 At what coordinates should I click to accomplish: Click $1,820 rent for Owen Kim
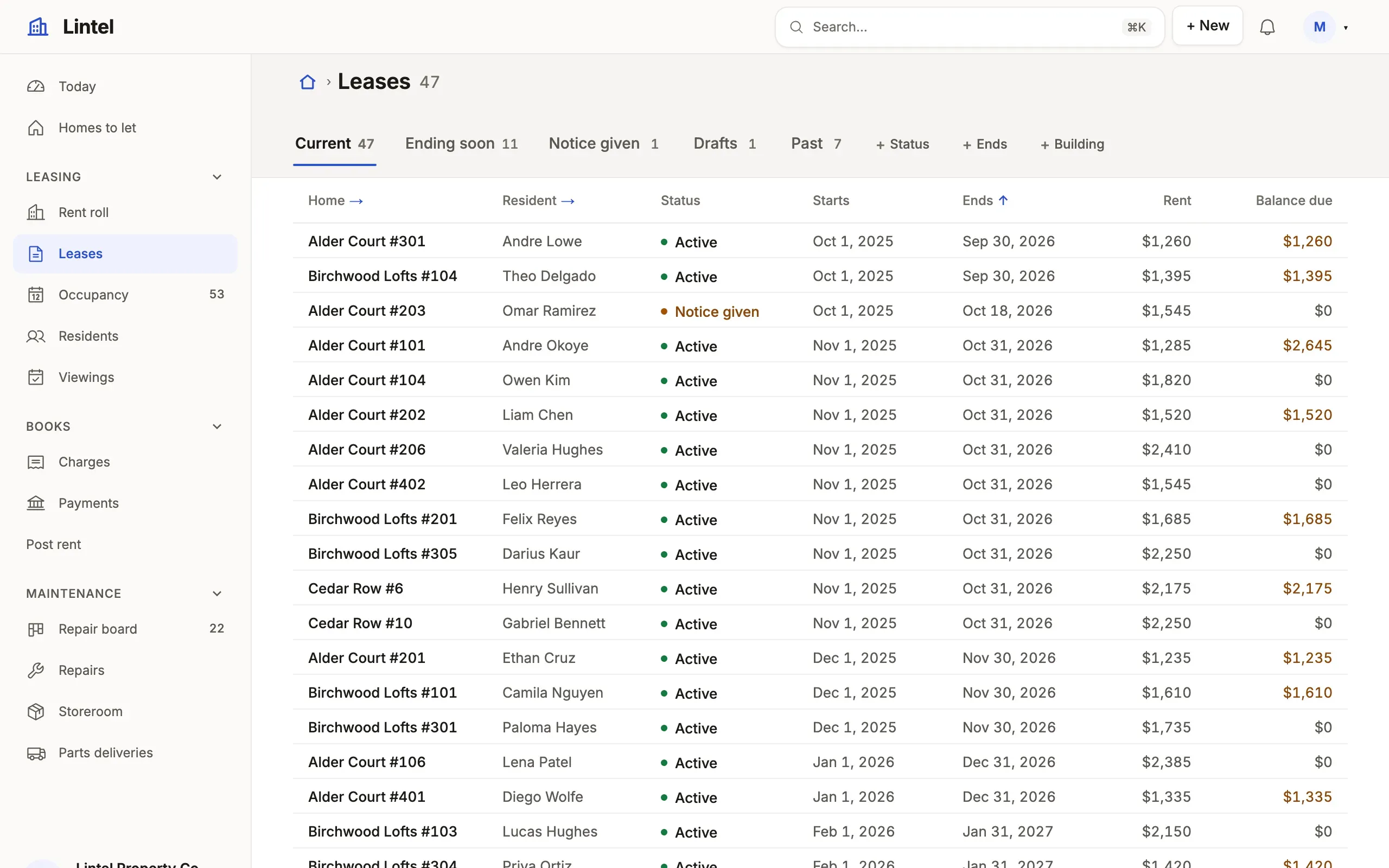(x=1167, y=380)
